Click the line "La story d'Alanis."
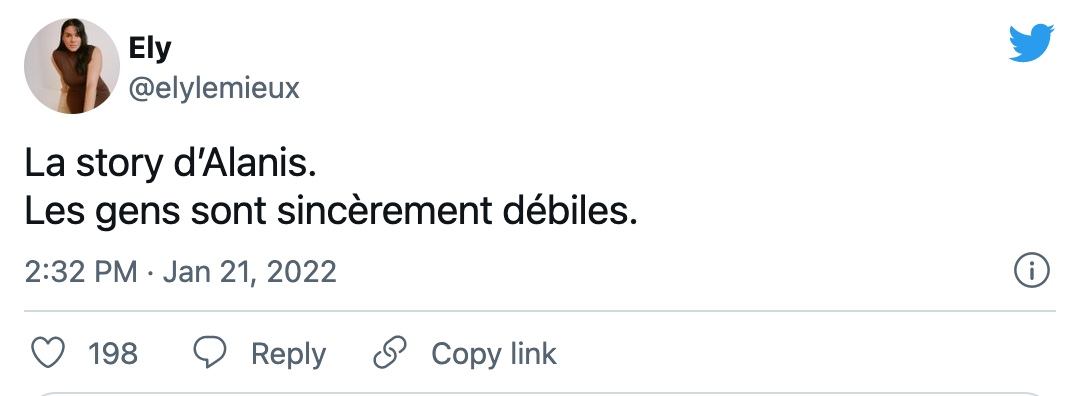The image size is (1078, 396). point(170,164)
